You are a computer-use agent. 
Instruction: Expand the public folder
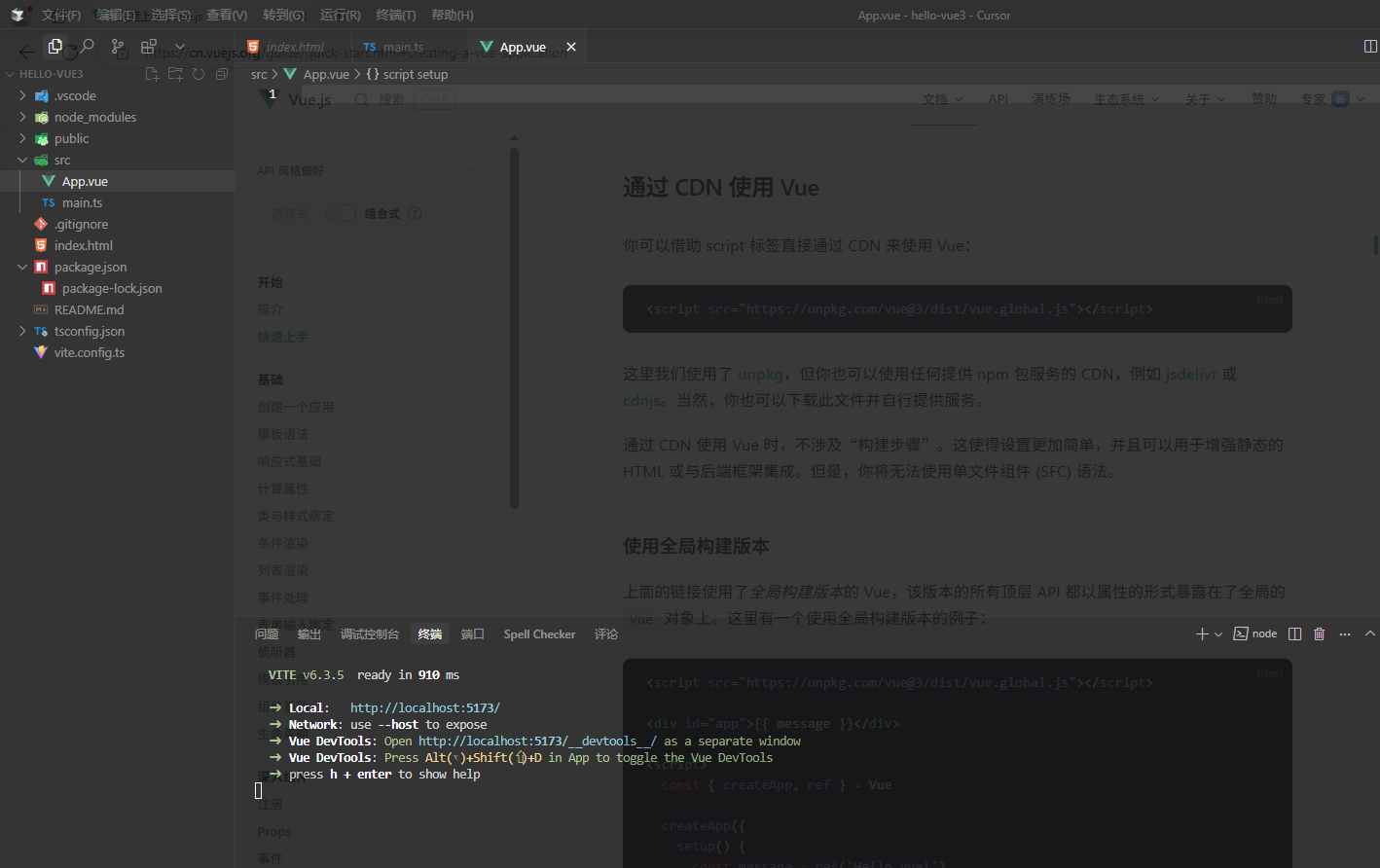[x=22, y=138]
